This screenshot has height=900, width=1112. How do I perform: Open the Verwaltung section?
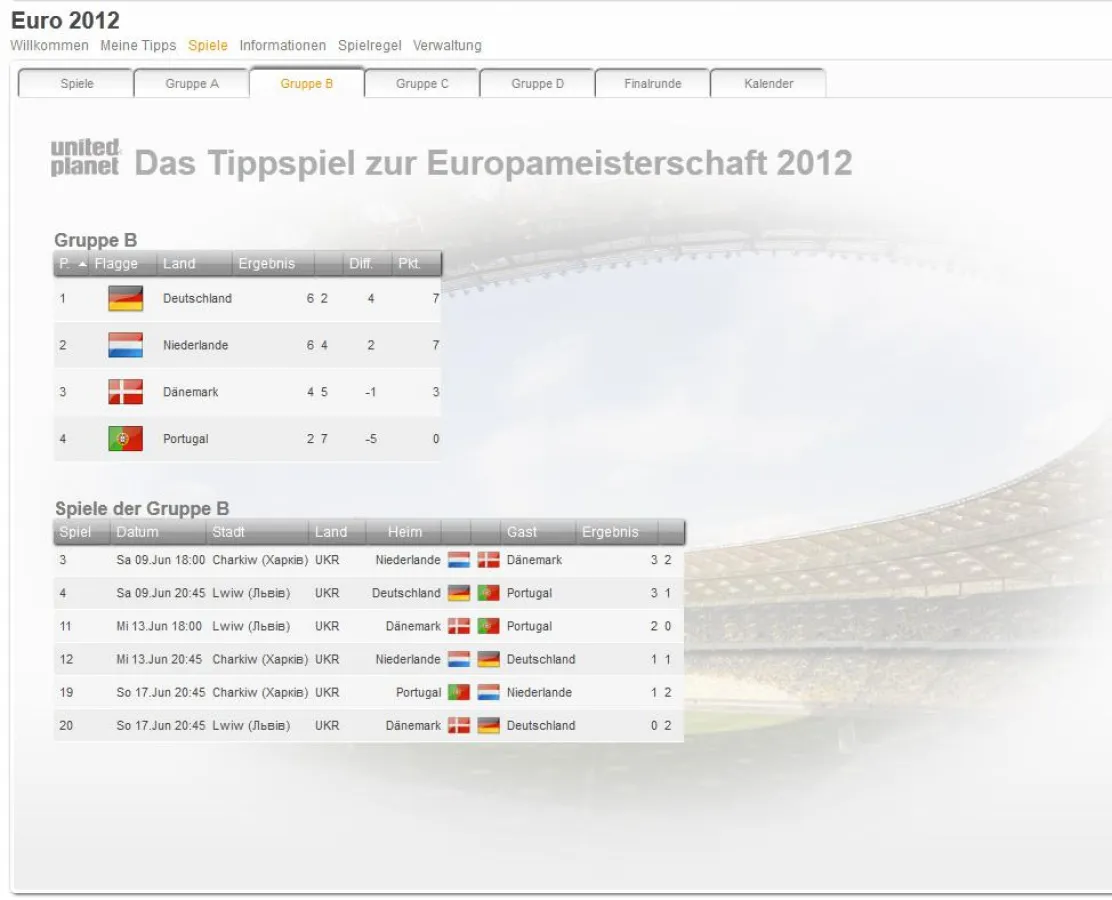447,45
